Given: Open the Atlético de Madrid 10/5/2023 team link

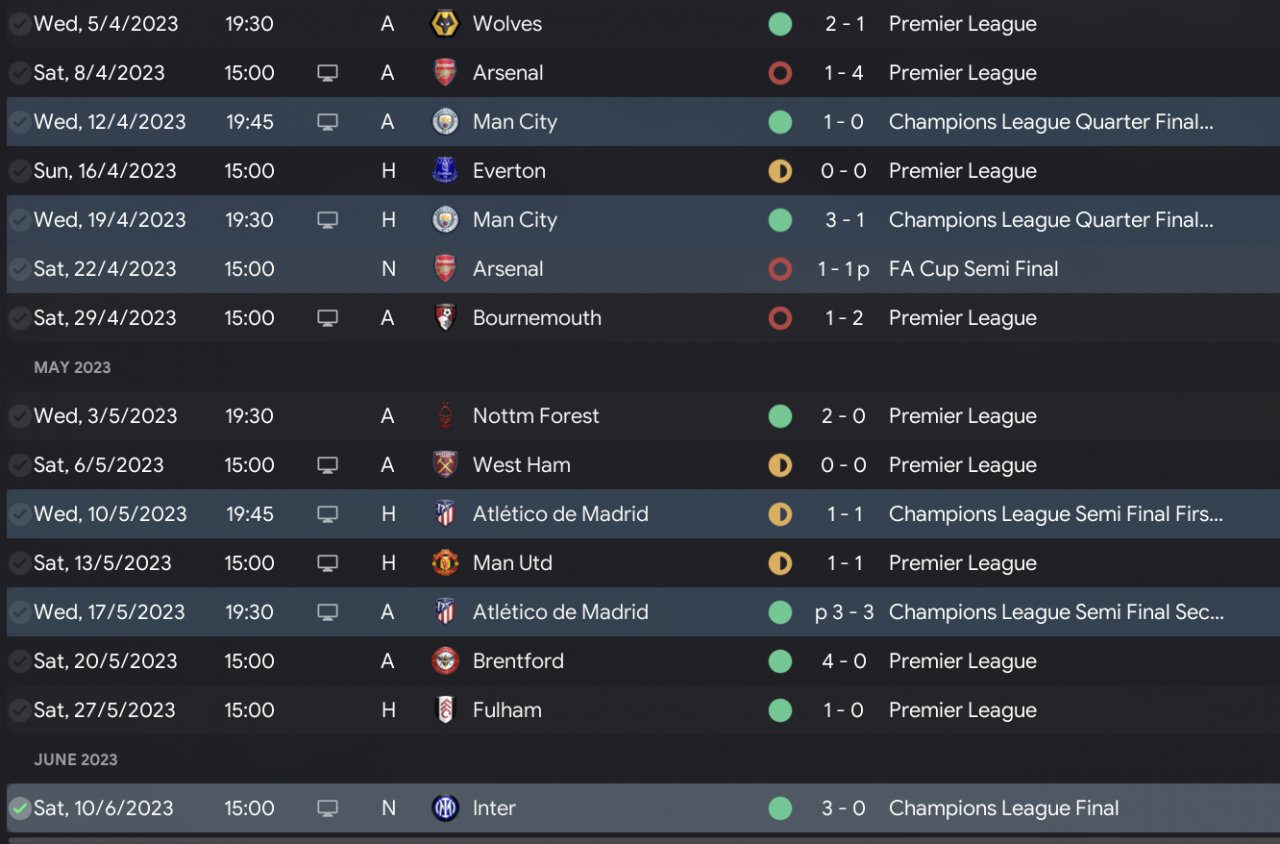Looking at the screenshot, I should [x=560, y=514].
